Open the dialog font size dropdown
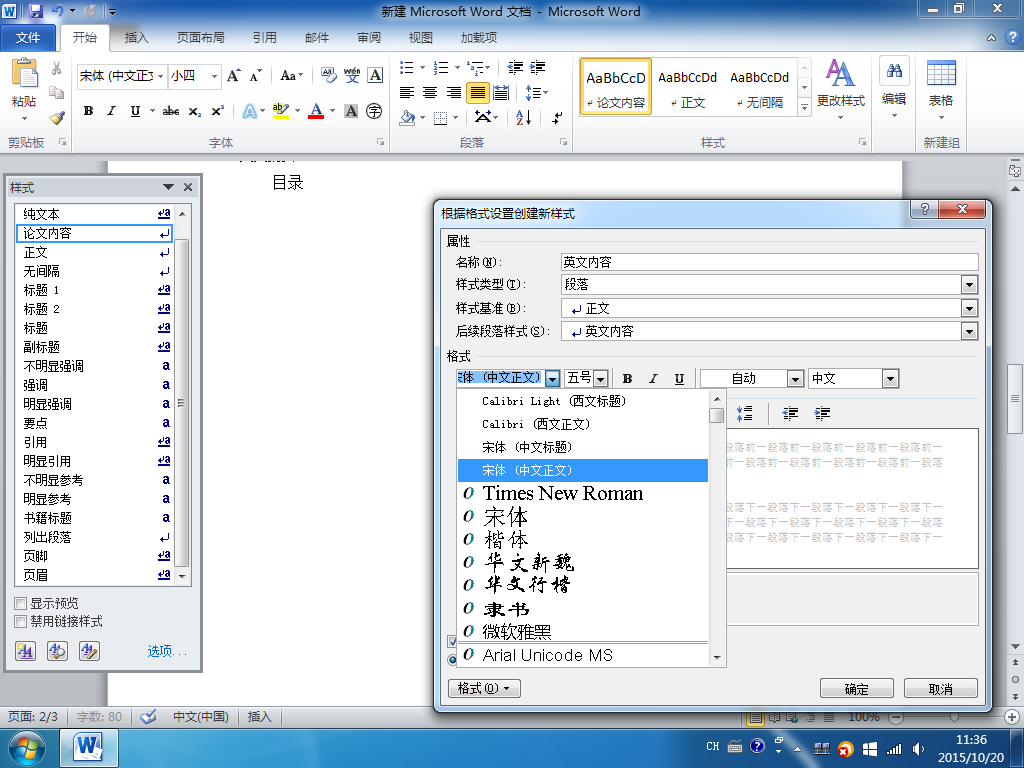The width and height of the screenshot is (1024, 768). (x=601, y=379)
